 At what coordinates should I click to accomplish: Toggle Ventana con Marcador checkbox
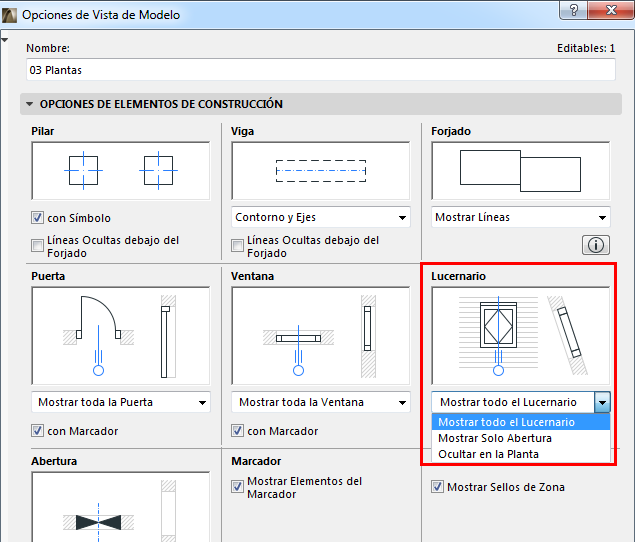click(x=237, y=431)
